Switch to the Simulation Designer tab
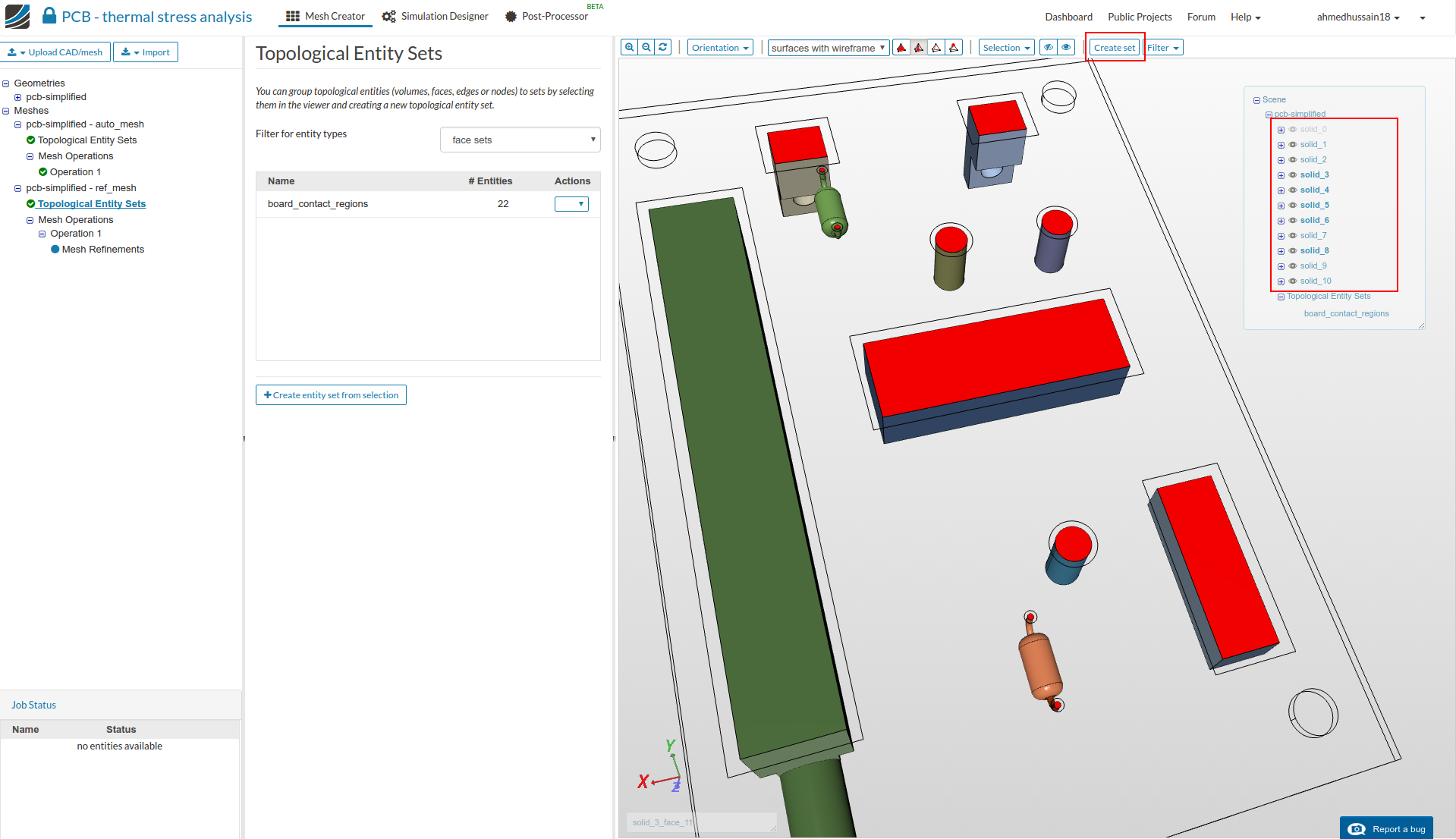1456x839 pixels. [x=436, y=16]
